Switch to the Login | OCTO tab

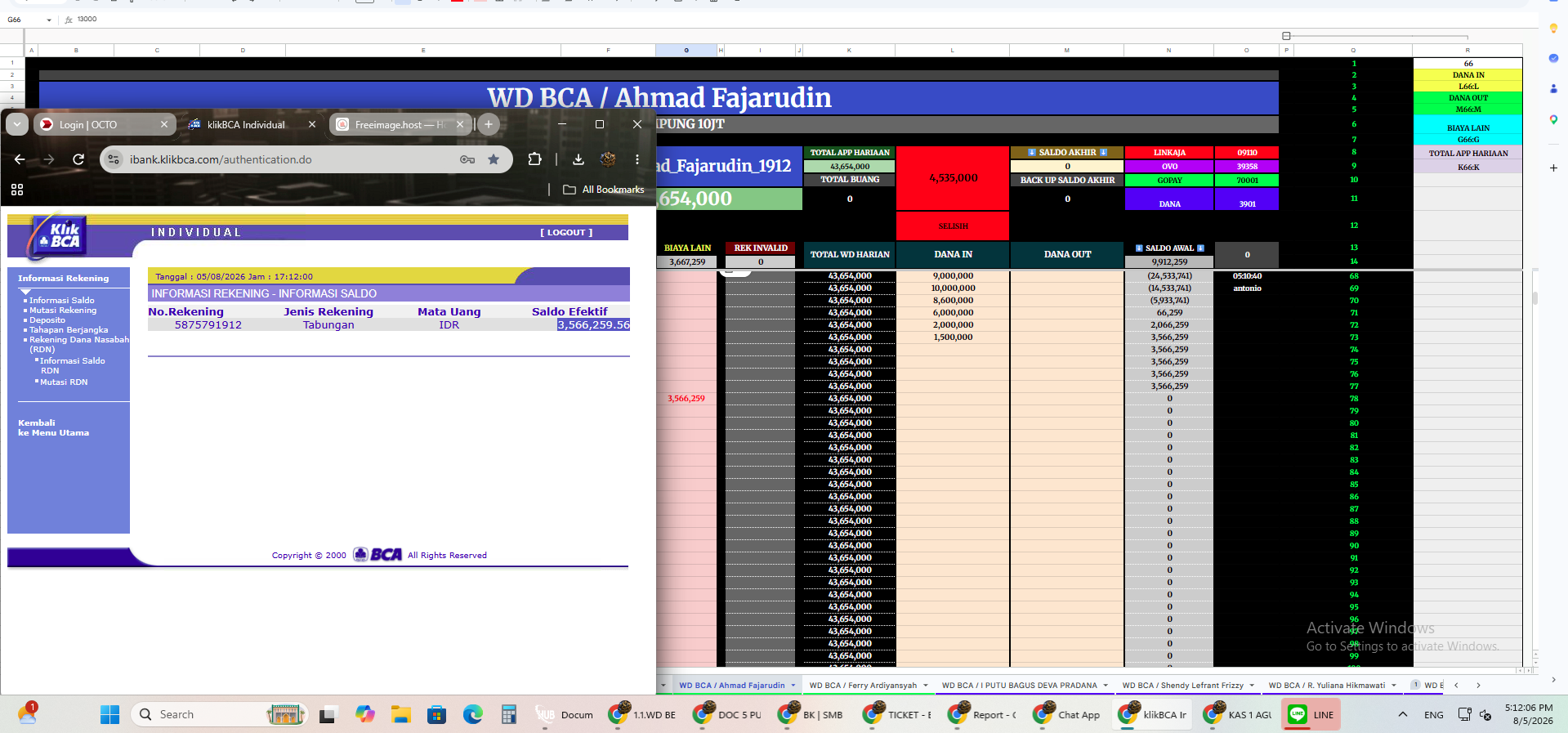105,124
